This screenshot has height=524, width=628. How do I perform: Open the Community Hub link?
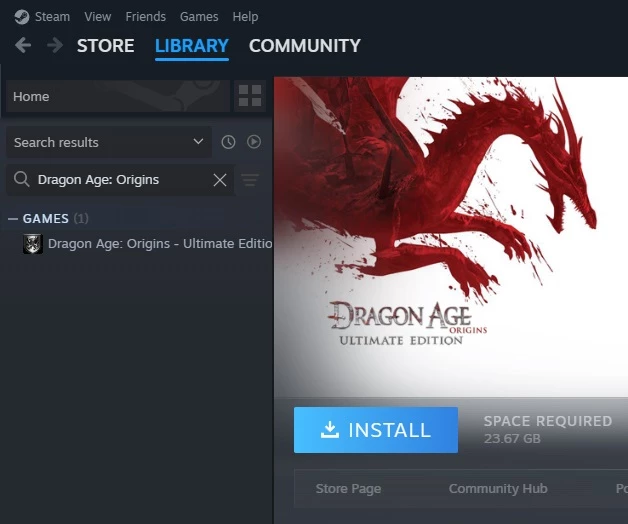click(498, 489)
